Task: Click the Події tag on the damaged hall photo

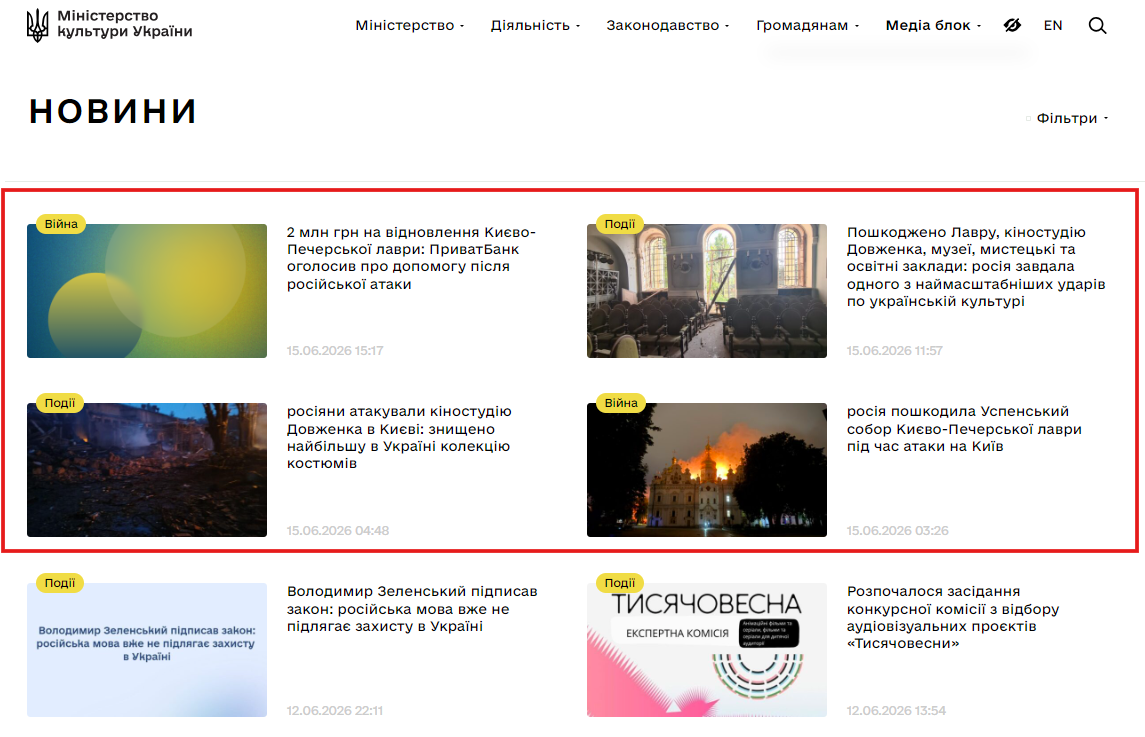Action: tap(620, 224)
